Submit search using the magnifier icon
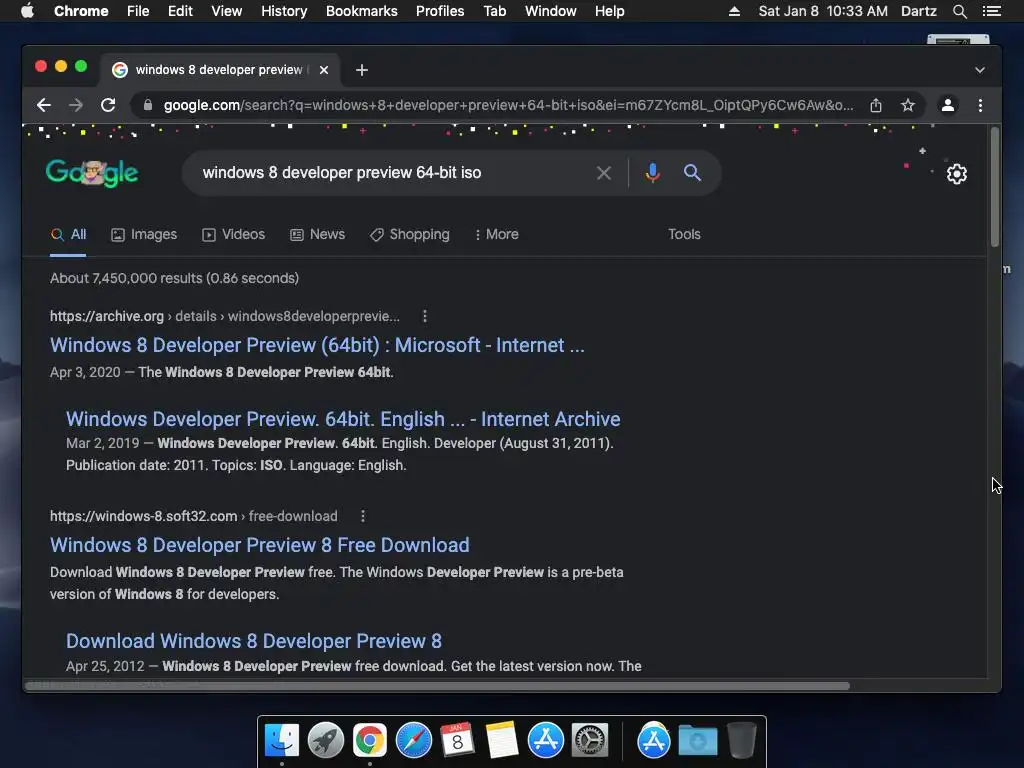This screenshot has width=1024, height=768. point(692,173)
